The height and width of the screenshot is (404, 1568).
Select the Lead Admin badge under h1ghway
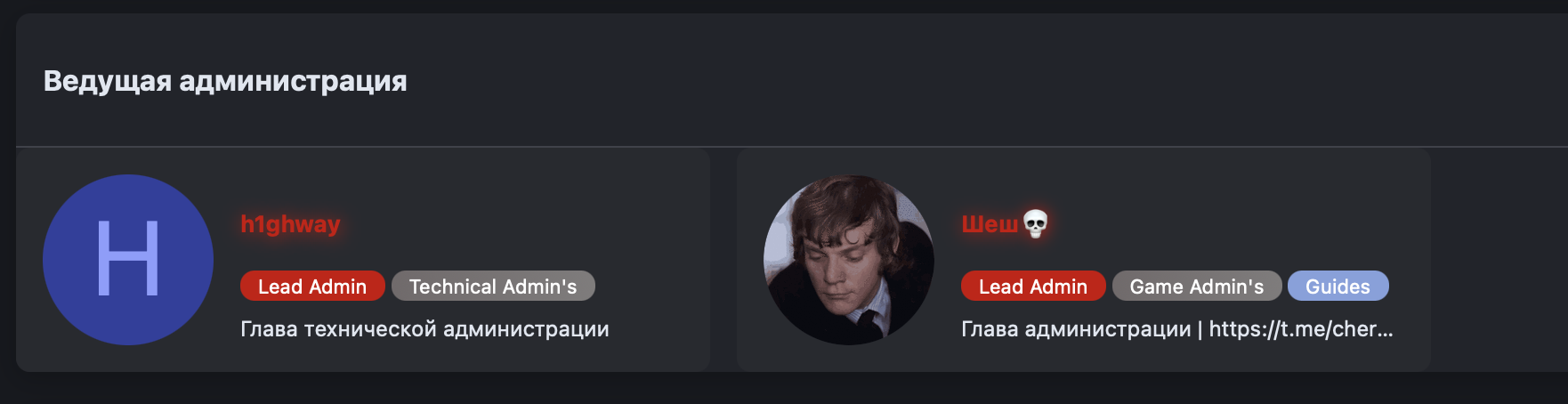click(312, 287)
